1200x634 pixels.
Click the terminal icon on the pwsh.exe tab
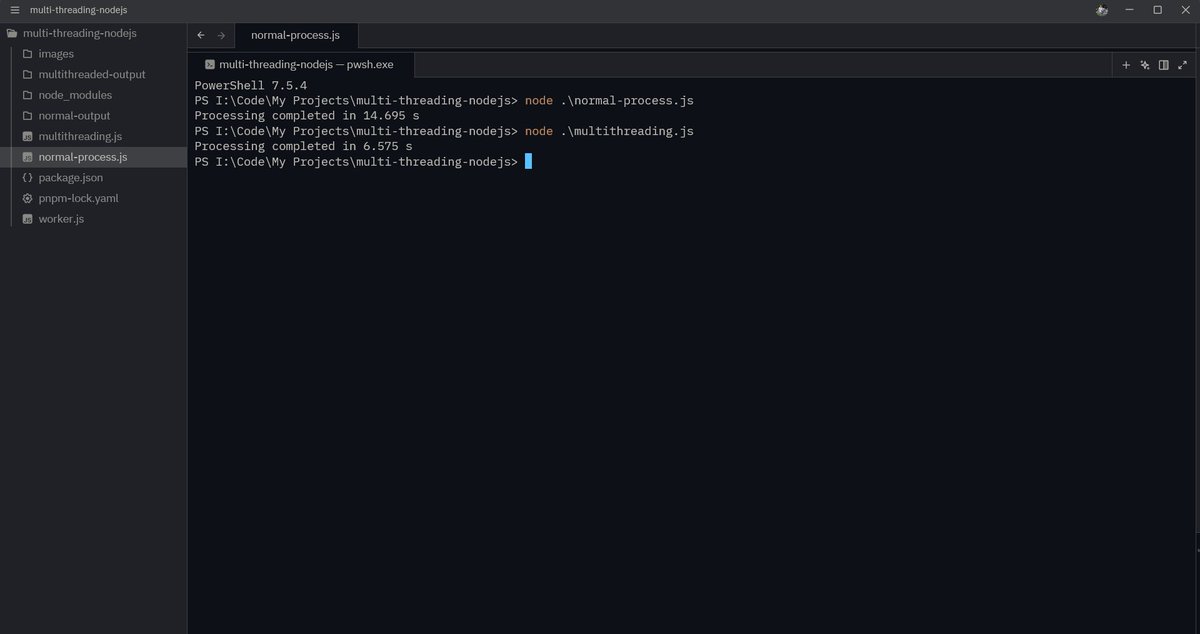(x=210, y=64)
